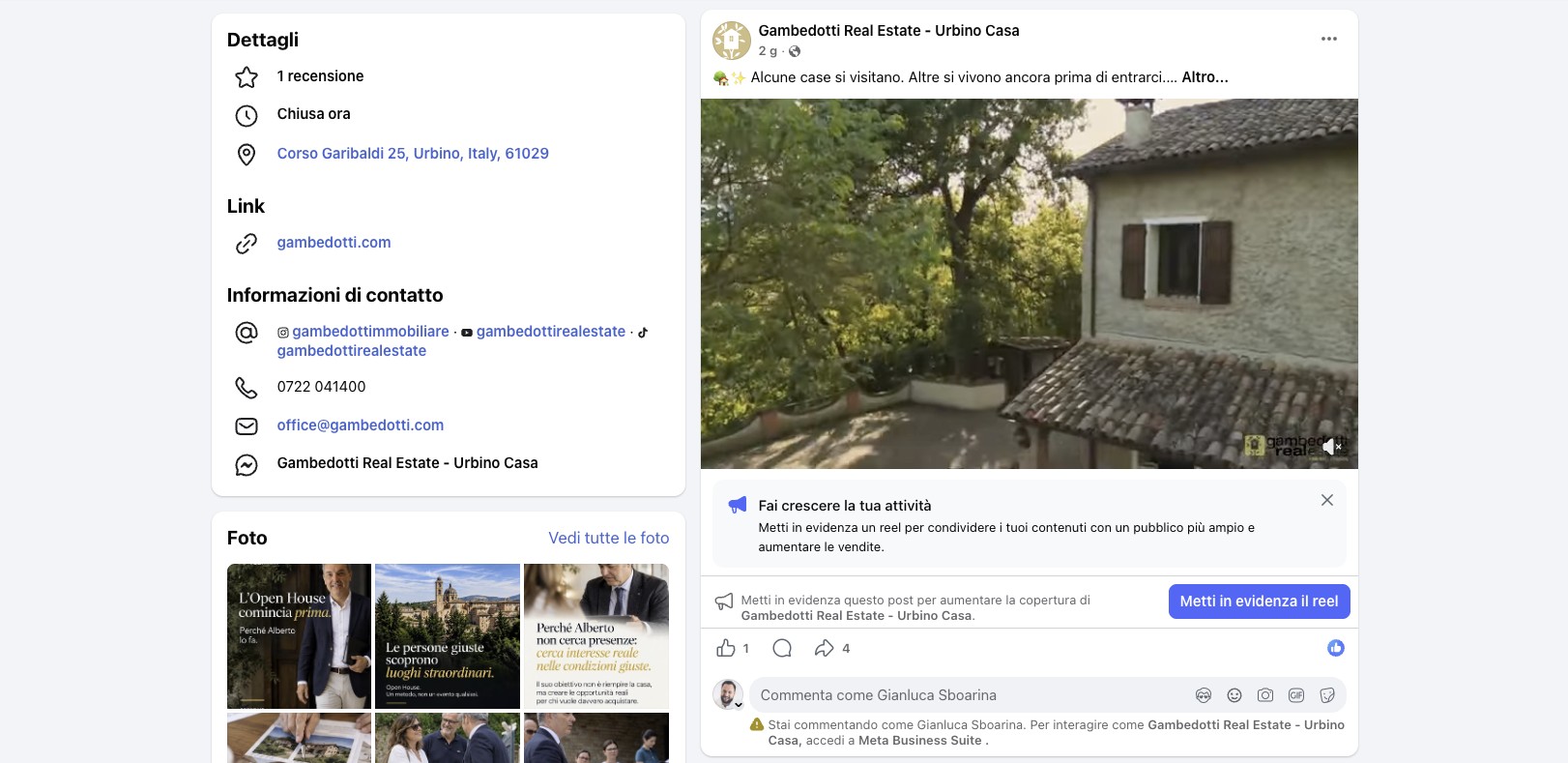Expand post text with Altro...
Image resolution: width=1568 pixels, height=763 pixels.
click(x=1205, y=77)
